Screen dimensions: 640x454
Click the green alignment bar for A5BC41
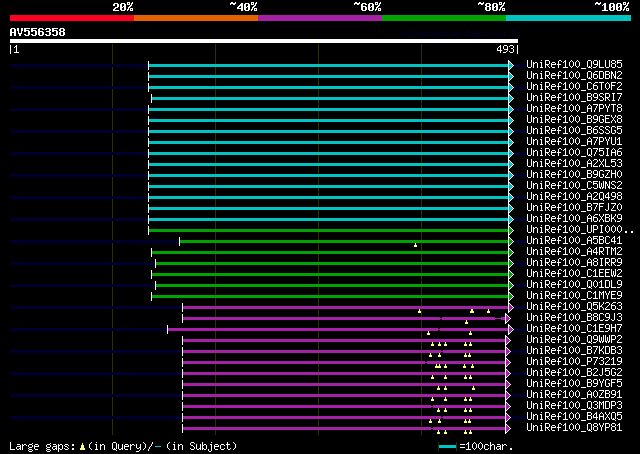tap(344, 242)
